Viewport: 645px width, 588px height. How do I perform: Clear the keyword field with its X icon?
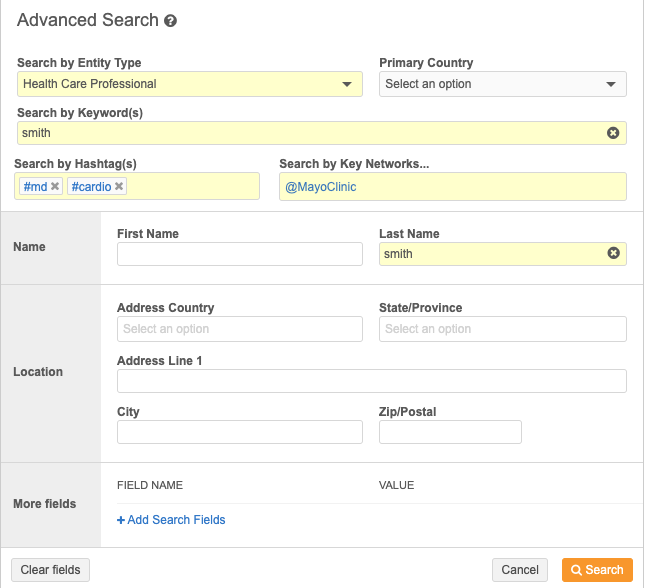tap(613, 133)
